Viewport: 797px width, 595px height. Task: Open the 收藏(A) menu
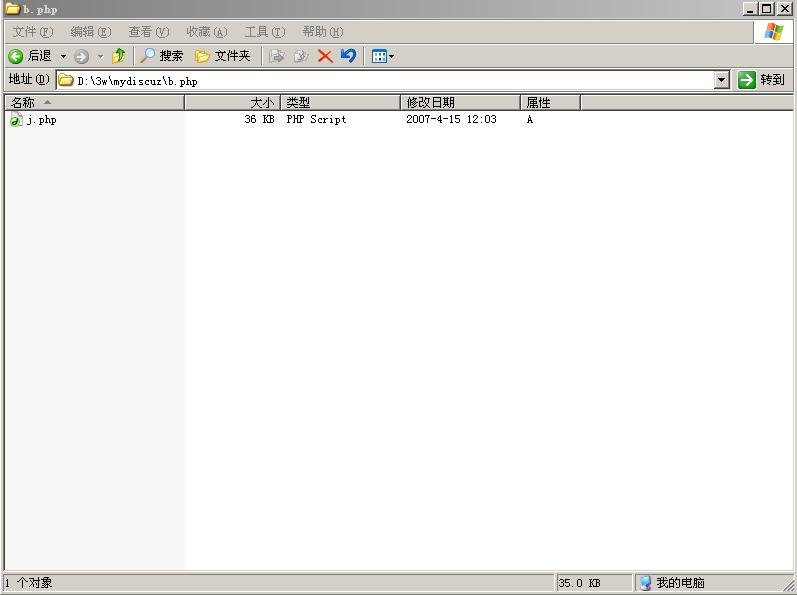[x=206, y=32]
